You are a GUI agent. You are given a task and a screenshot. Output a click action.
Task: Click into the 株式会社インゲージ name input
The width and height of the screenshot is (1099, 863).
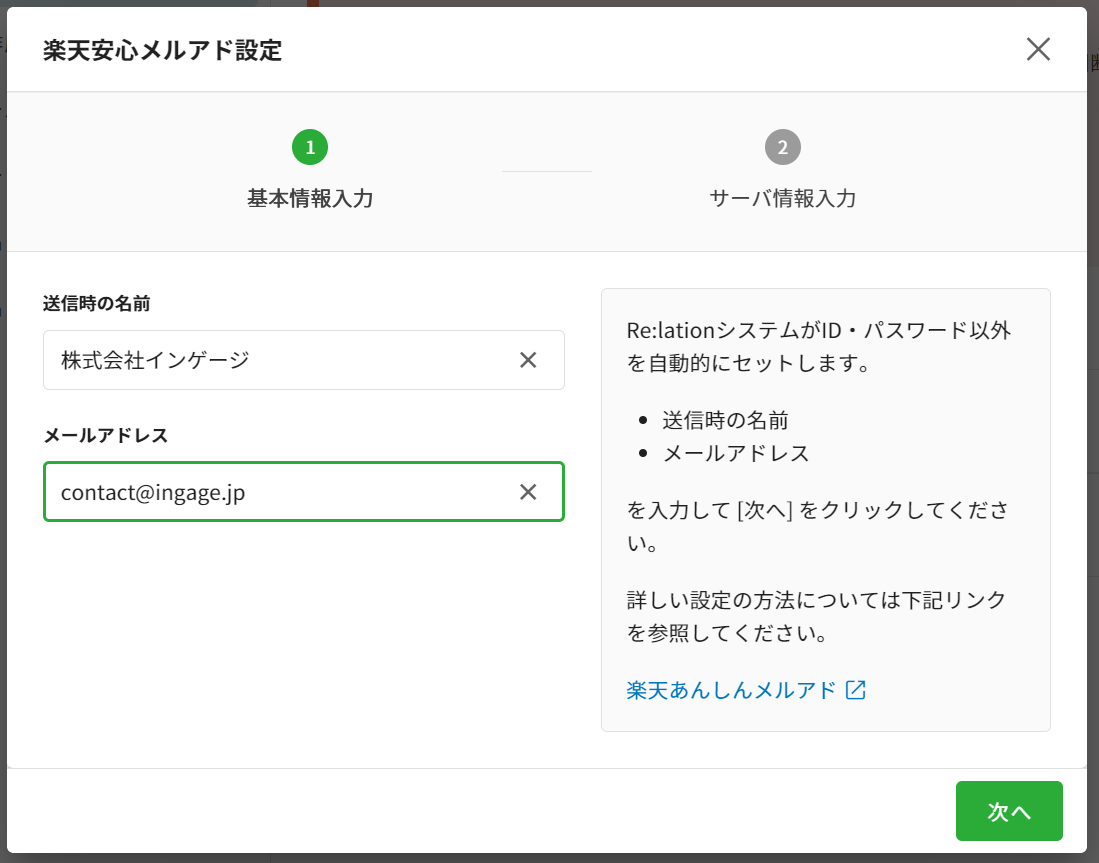(280, 360)
